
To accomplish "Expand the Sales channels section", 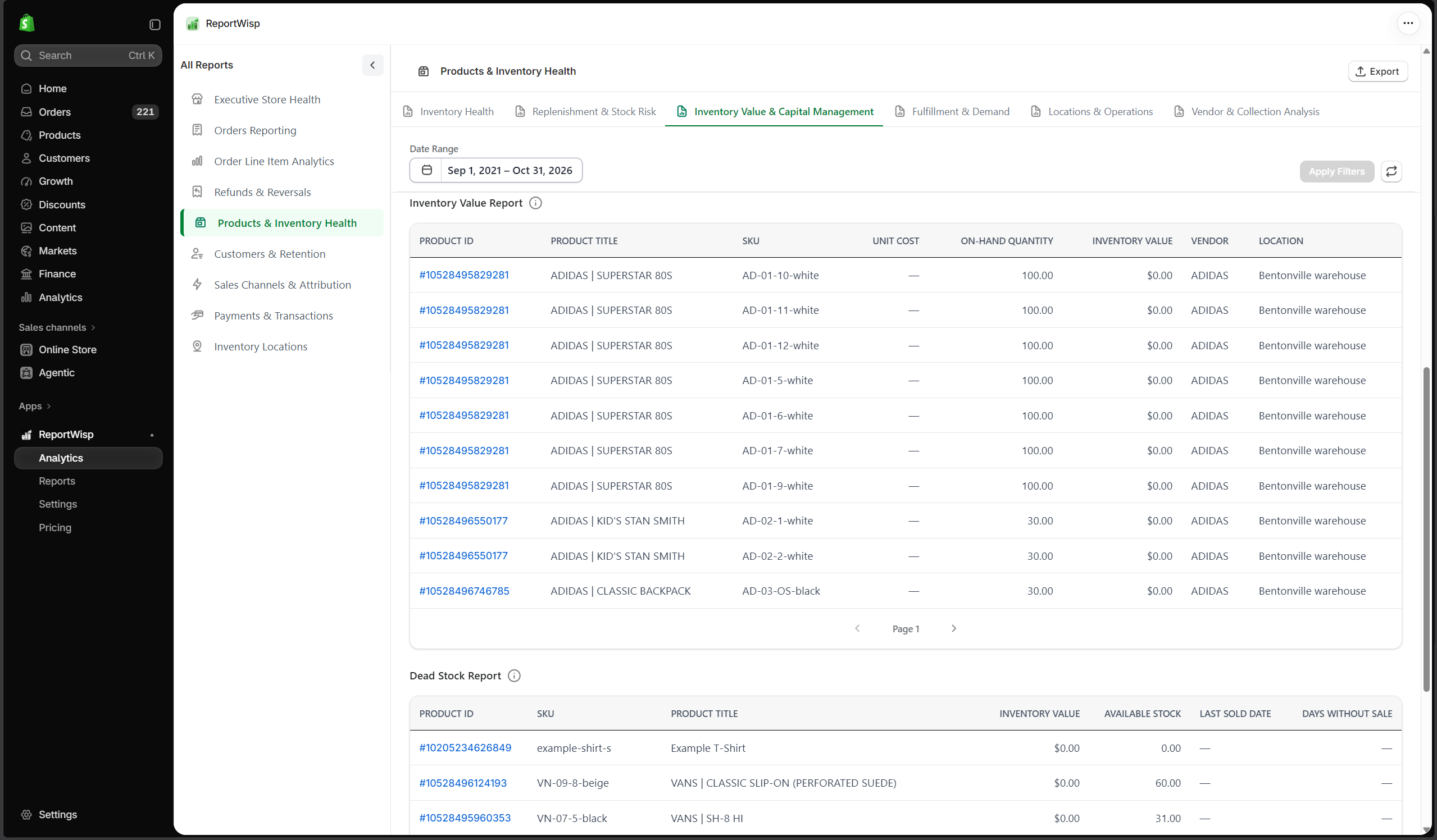I will pos(56,327).
